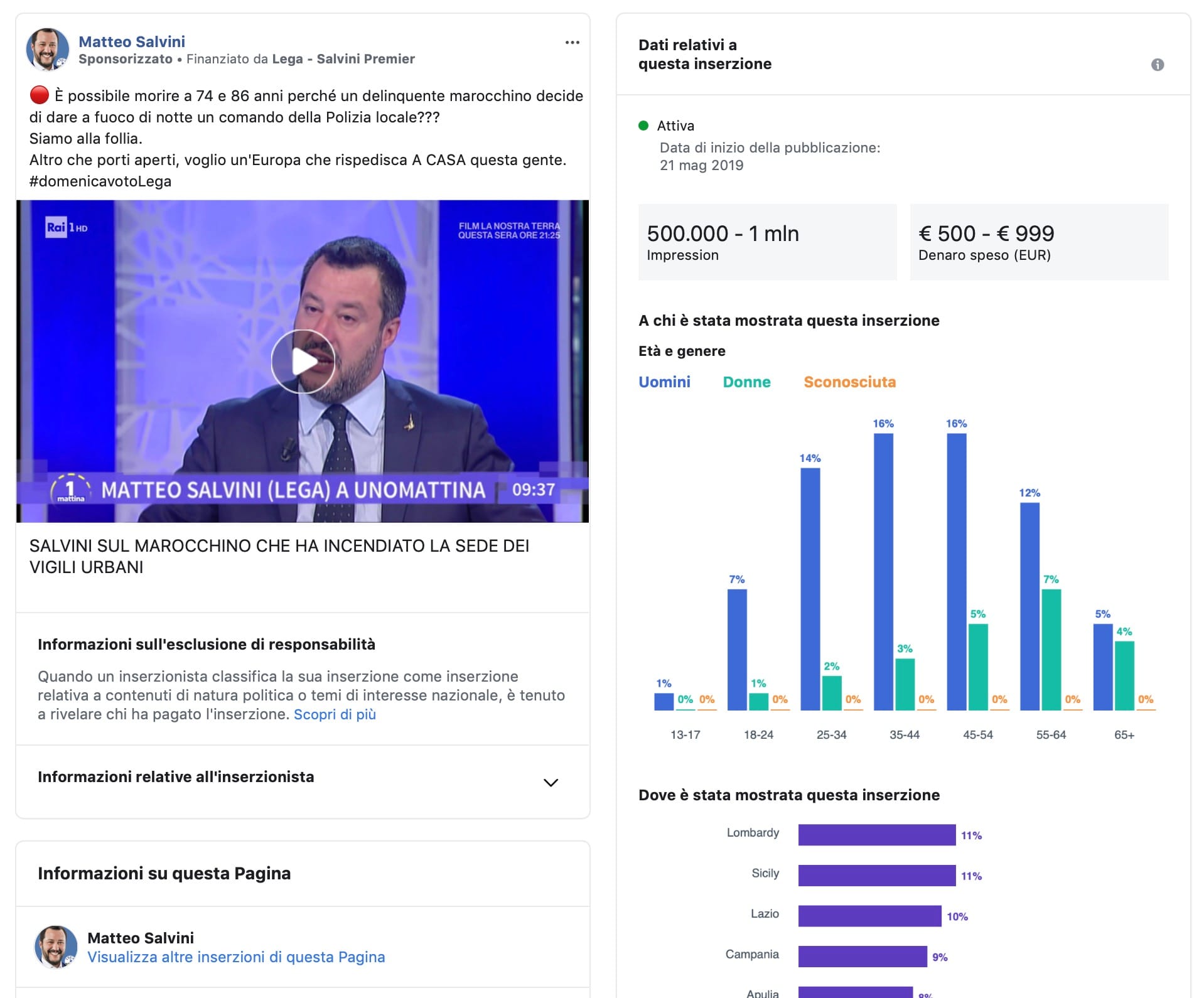Click the Denaro speso € 500 - € 999 box
Screen dimensions: 1204x998
tap(1039, 242)
